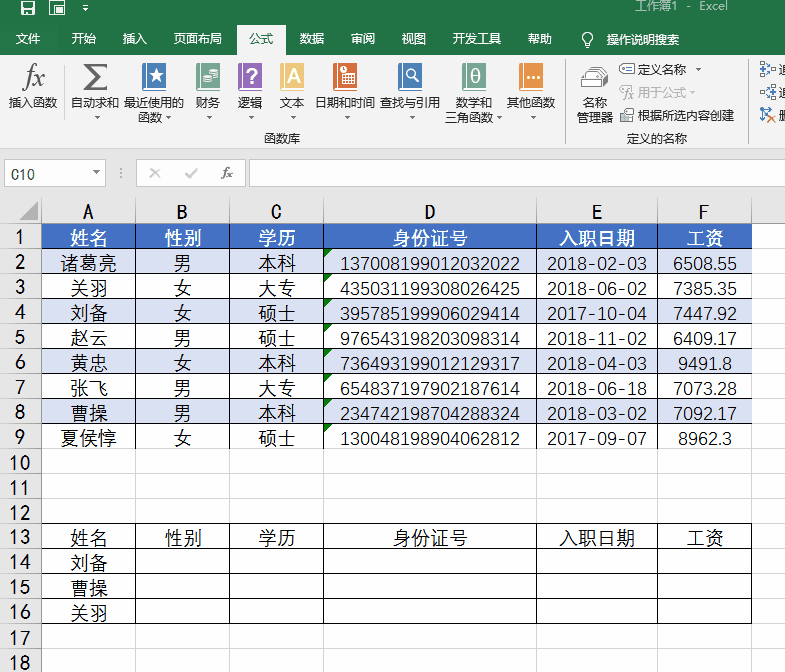This screenshot has width=785, height=672.
Task: Expand the 其他函数 dropdown arrow
Action: tap(533, 118)
